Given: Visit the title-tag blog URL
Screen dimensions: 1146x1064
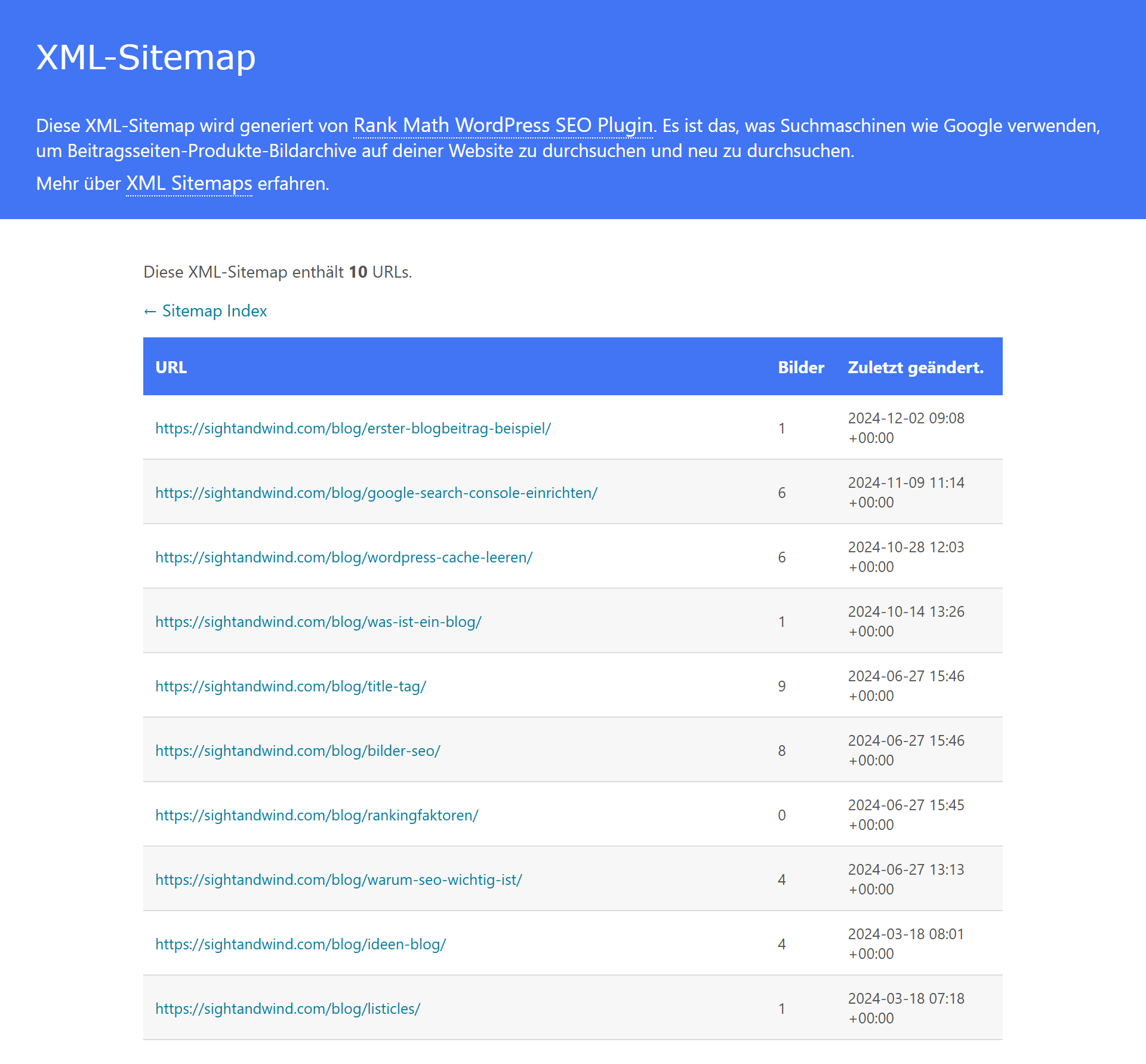Looking at the screenshot, I should click(291, 686).
